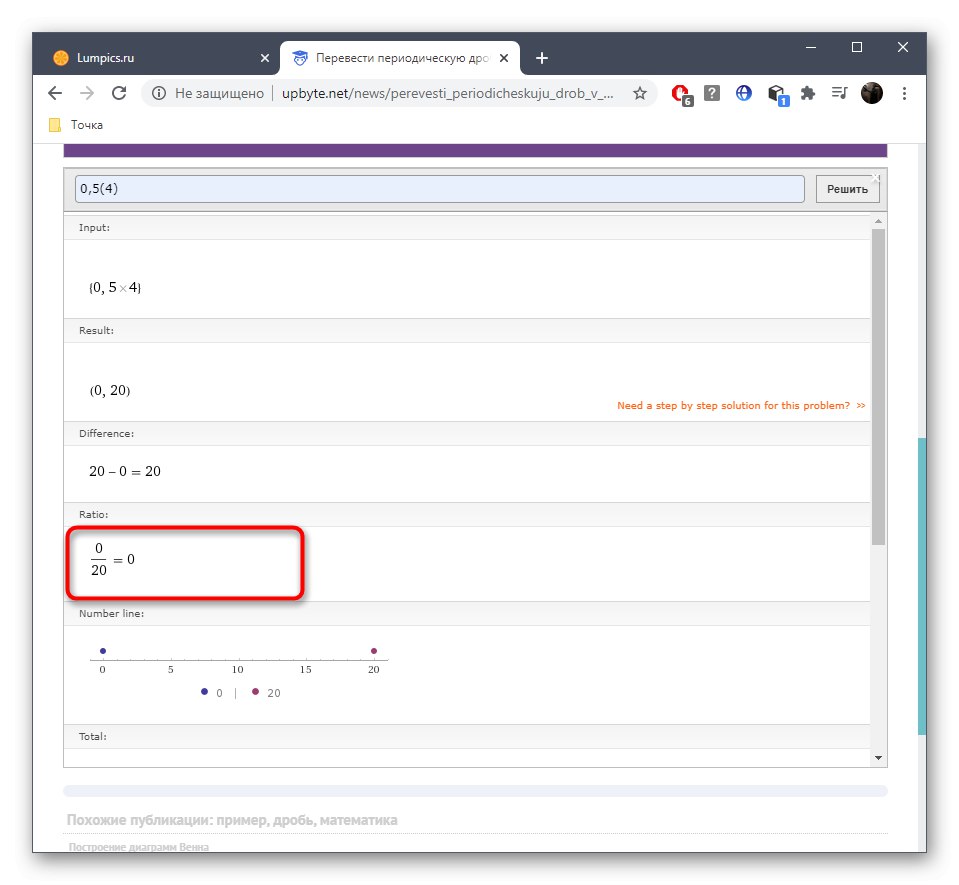Open the Extensions puzzle piece menu
This screenshot has height=885, width=959.
808,93
